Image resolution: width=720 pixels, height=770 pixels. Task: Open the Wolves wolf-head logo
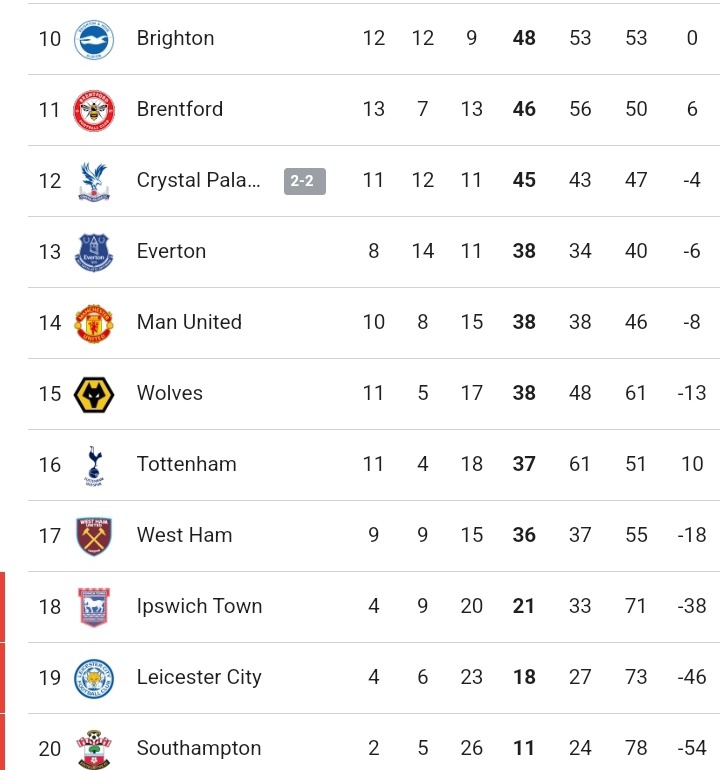tap(94, 394)
